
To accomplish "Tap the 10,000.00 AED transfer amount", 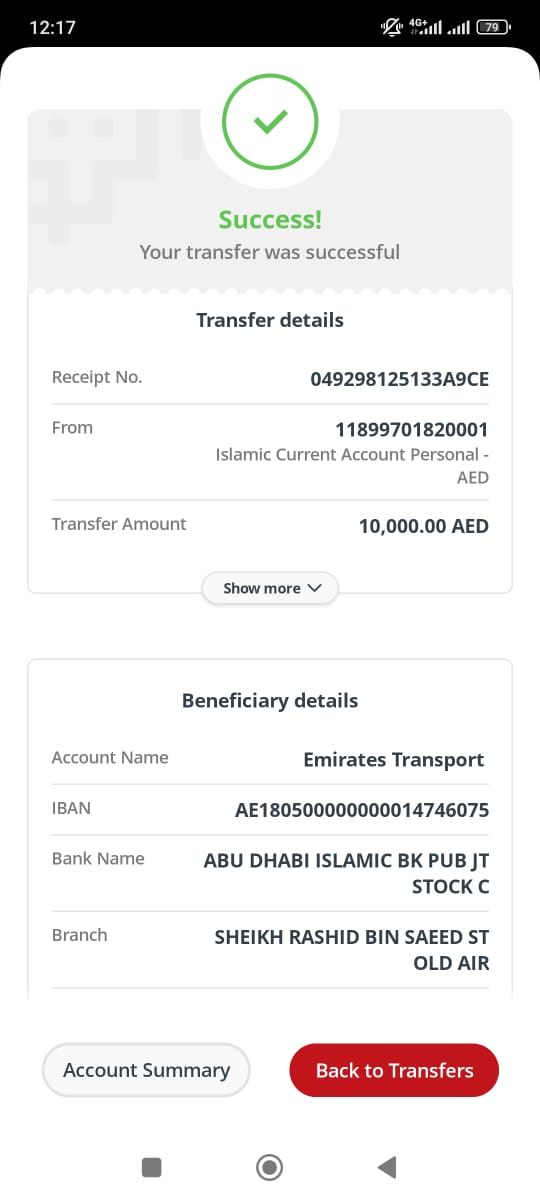I will 424,525.
